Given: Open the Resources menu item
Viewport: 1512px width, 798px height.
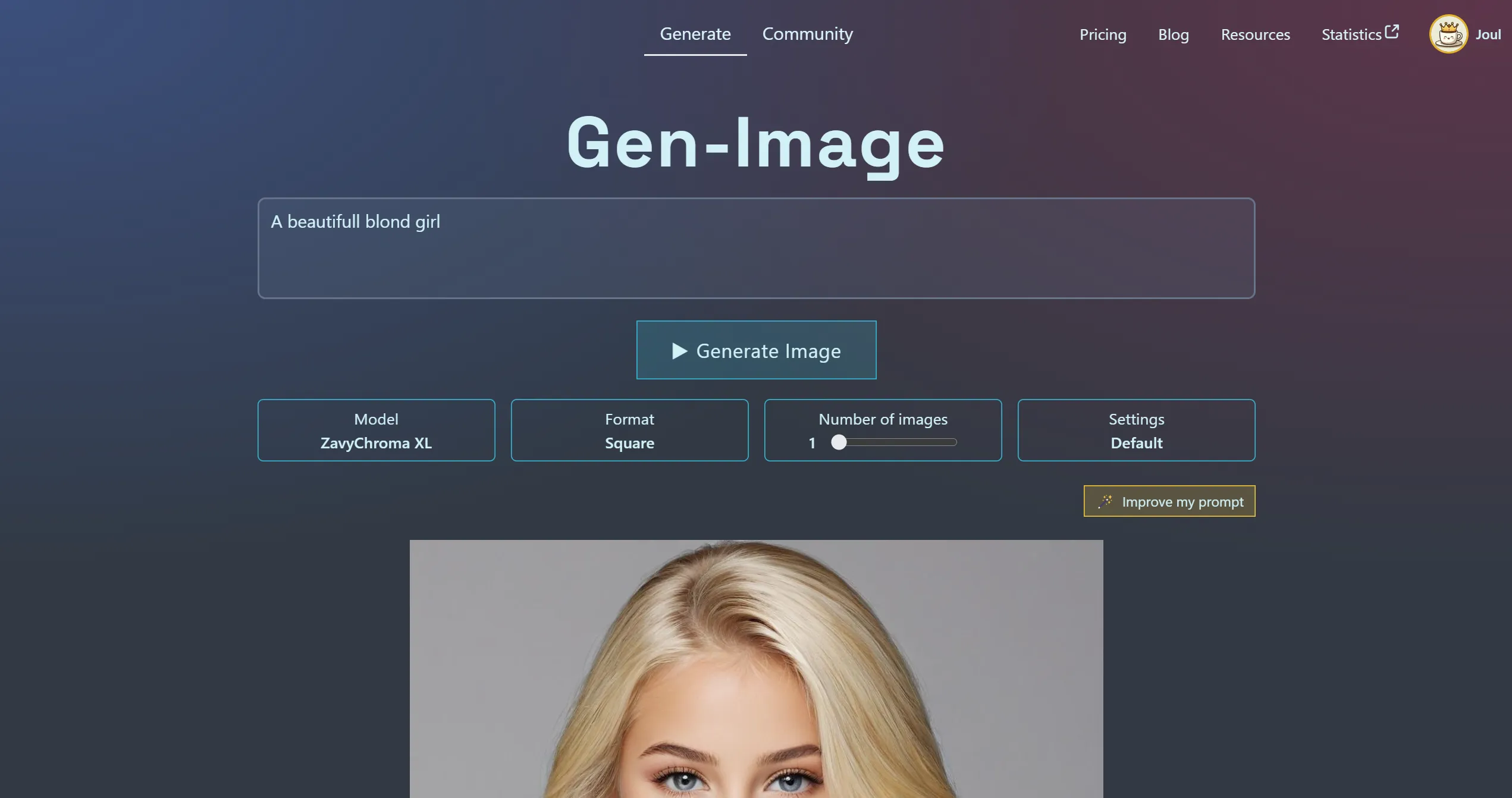Looking at the screenshot, I should [x=1255, y=34].
